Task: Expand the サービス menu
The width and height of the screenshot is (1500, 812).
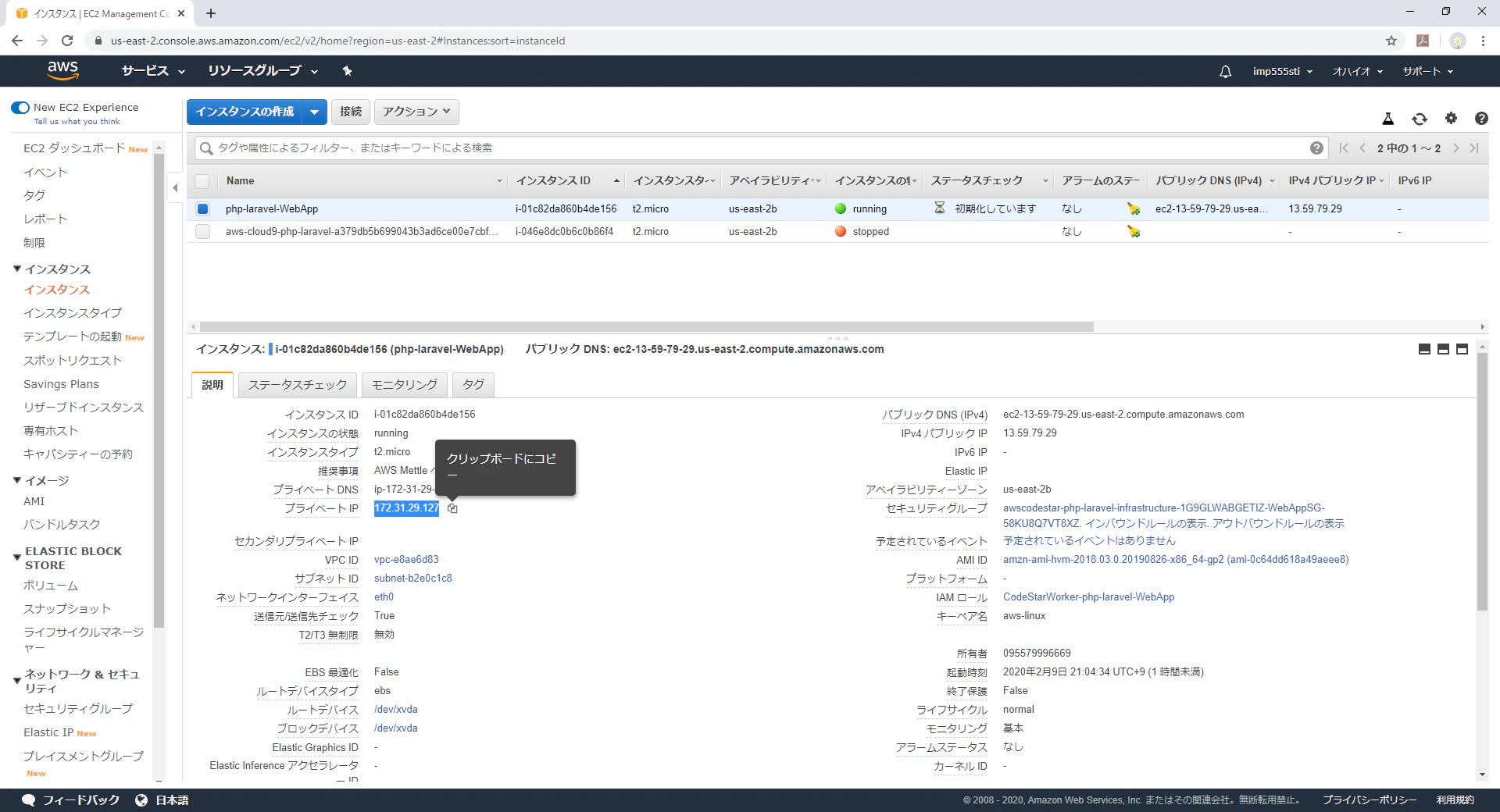Action: [153, 71]
